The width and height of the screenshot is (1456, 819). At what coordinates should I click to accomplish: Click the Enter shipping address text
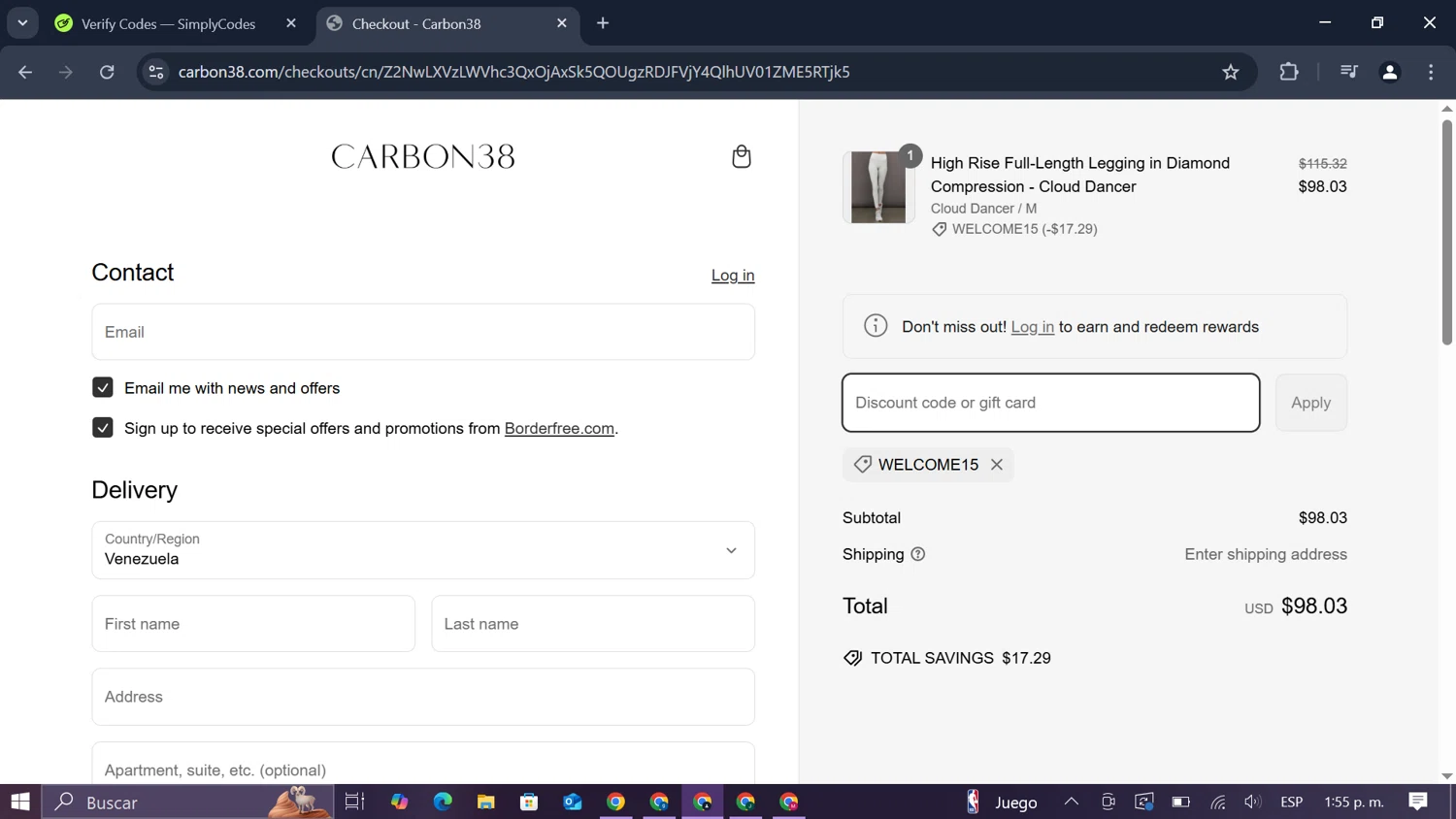point(1266,554)
